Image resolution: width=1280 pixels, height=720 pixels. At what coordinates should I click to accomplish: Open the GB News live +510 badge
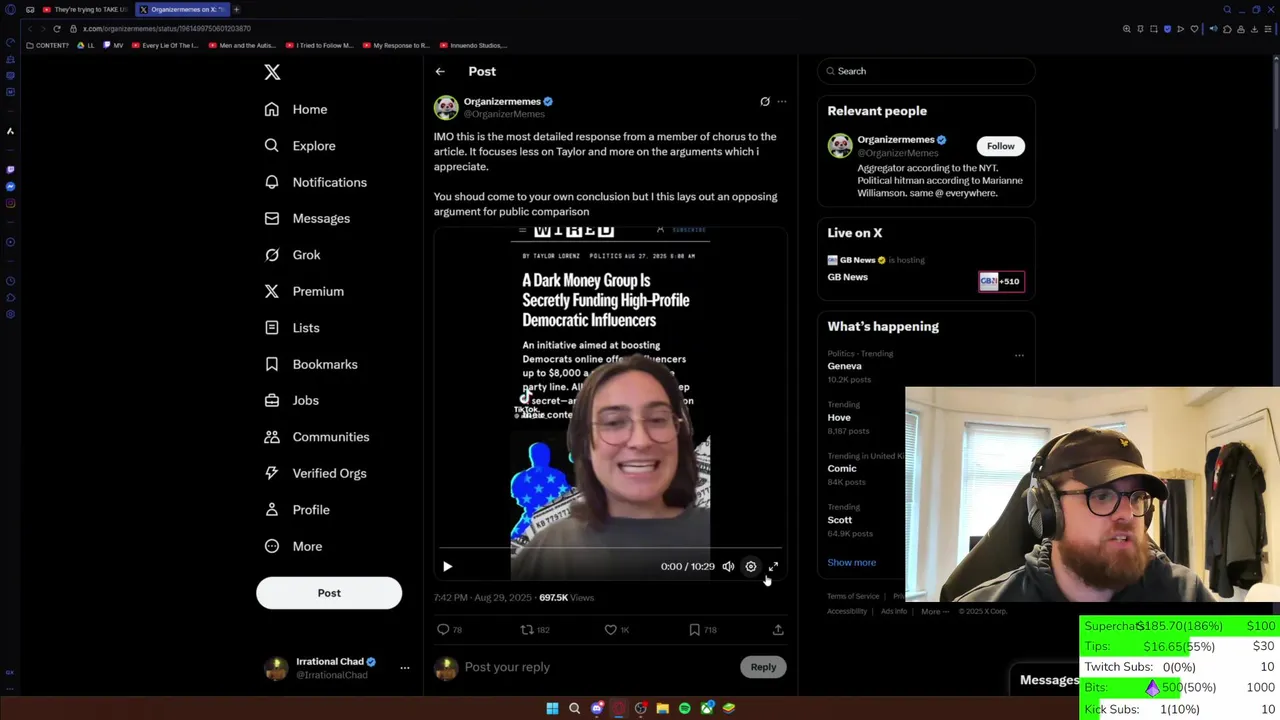[1000, 281]
